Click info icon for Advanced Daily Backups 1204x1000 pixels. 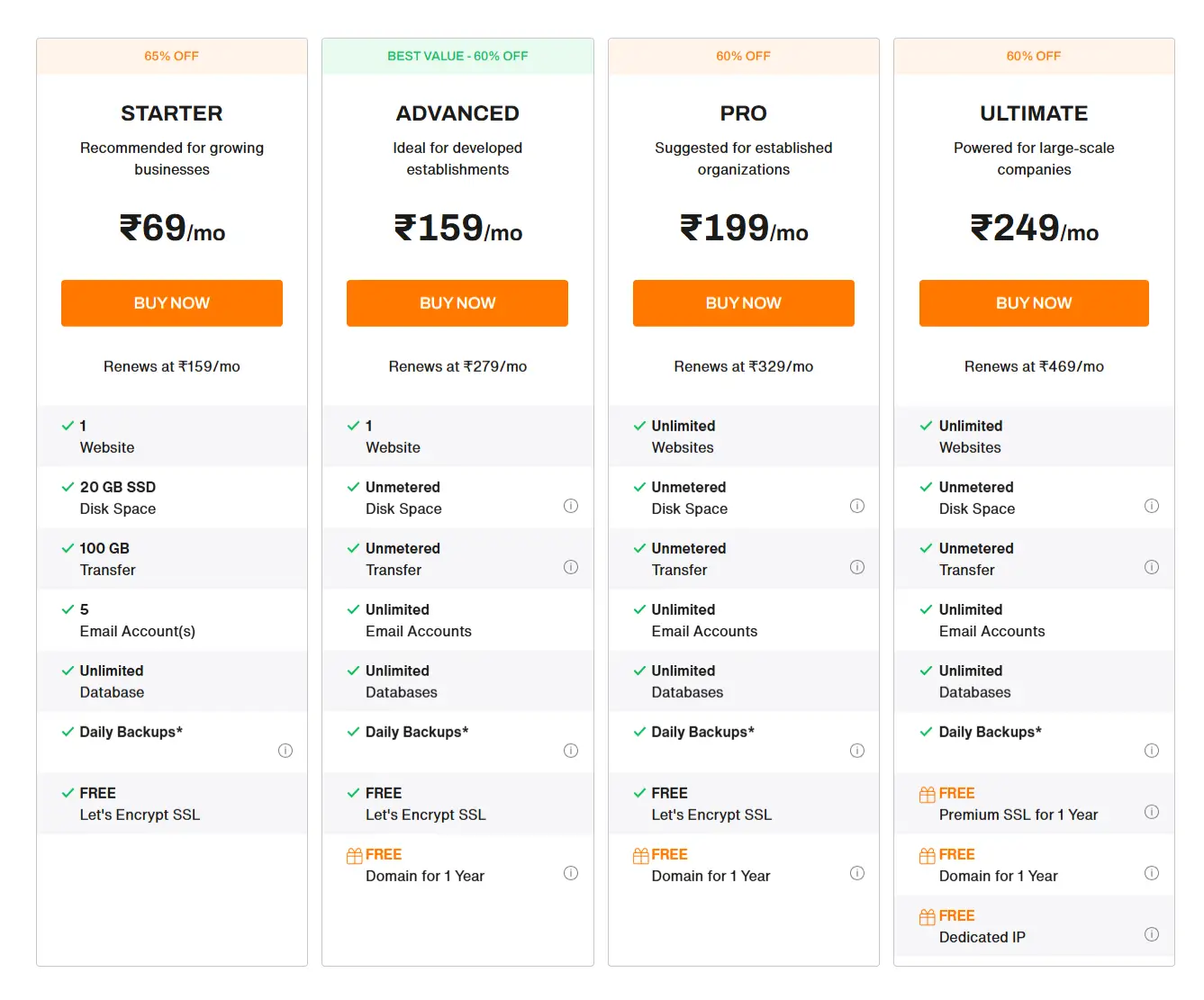coord(571,750)
